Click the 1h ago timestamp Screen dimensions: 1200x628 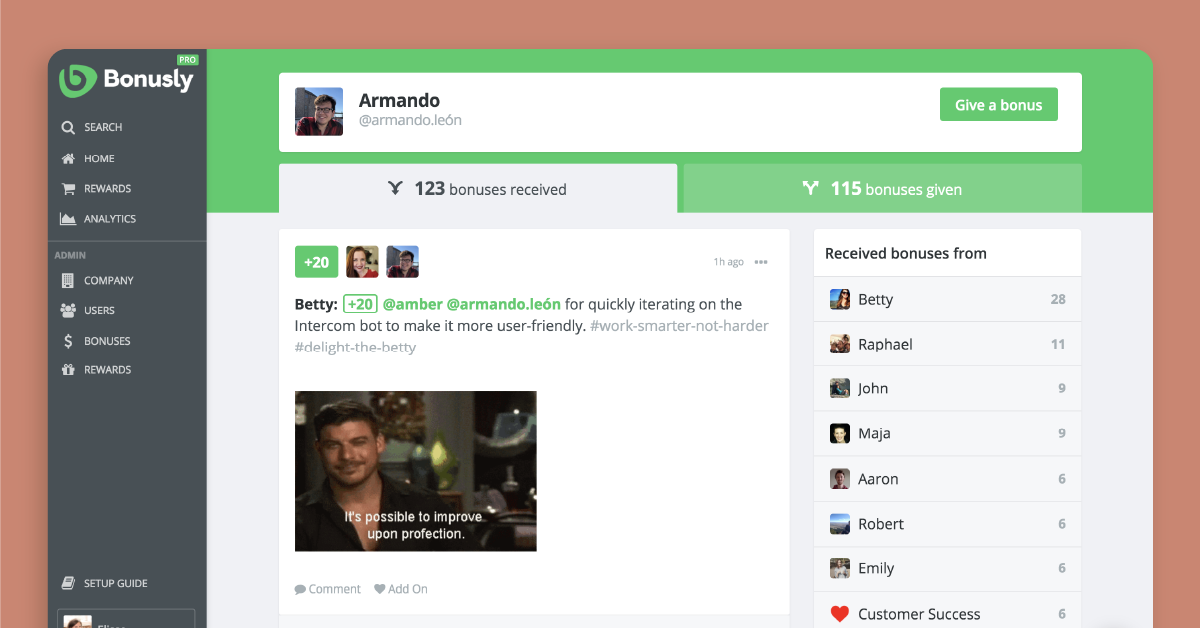728,262
